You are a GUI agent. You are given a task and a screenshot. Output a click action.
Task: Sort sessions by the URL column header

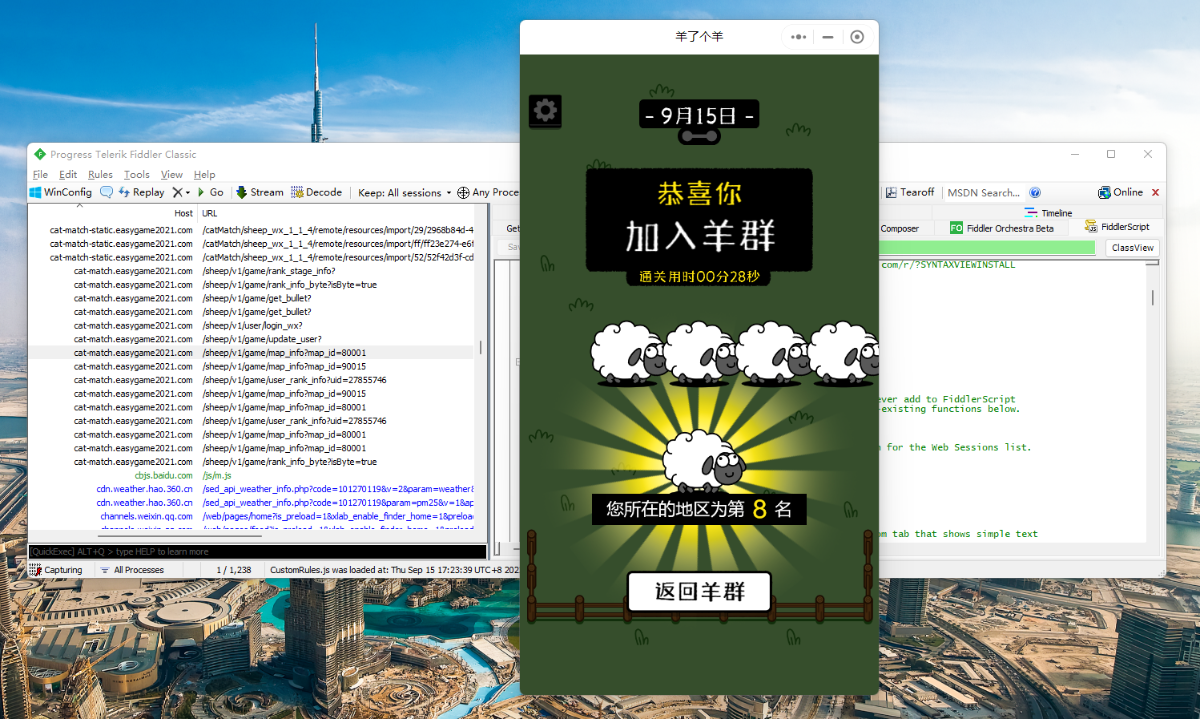210,213
